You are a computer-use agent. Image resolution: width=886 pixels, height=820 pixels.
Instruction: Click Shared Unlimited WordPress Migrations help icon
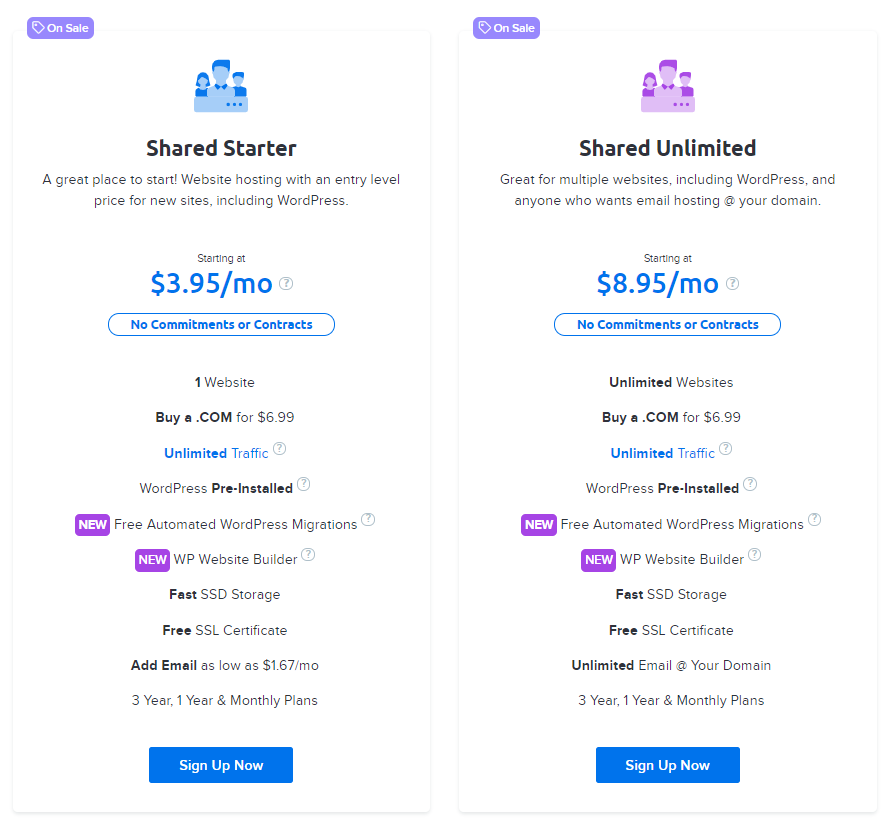pyautogui.click(x=815, y=520)
